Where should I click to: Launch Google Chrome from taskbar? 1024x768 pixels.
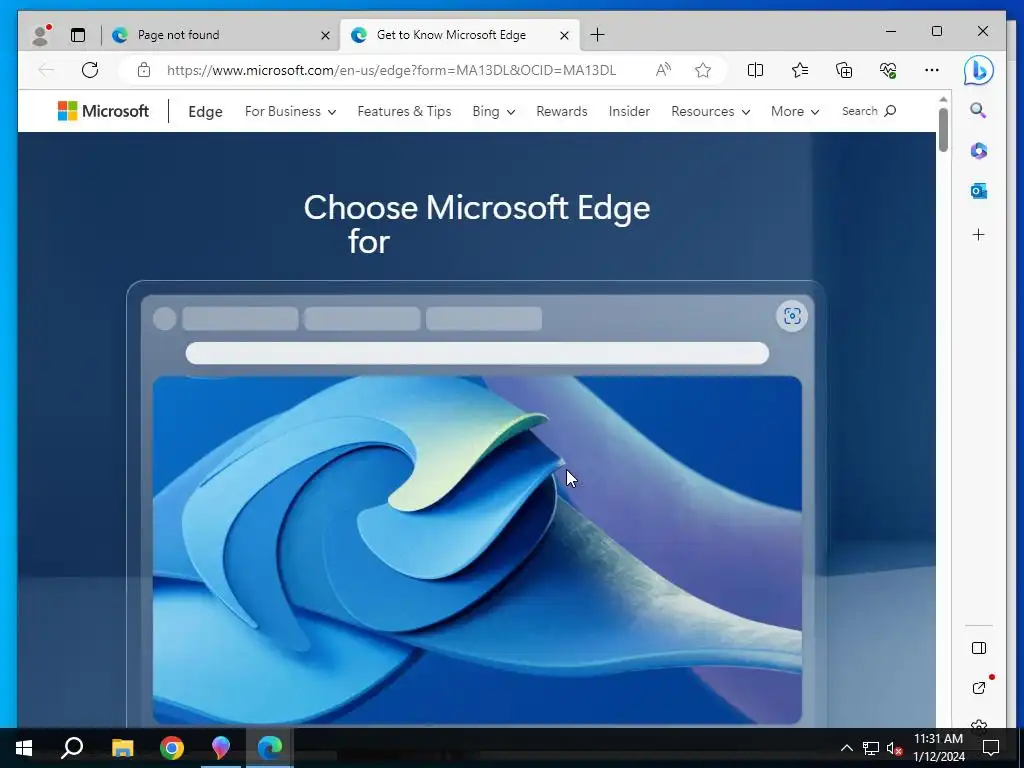172,748
